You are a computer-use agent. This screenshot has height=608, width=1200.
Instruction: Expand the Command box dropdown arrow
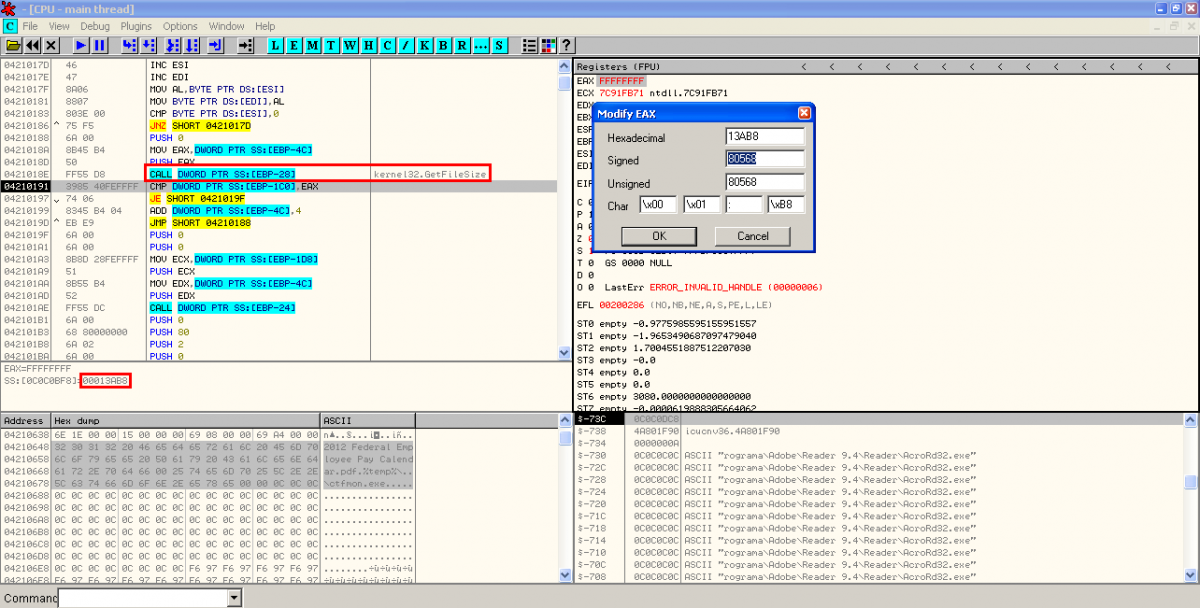tap(234, 598)
